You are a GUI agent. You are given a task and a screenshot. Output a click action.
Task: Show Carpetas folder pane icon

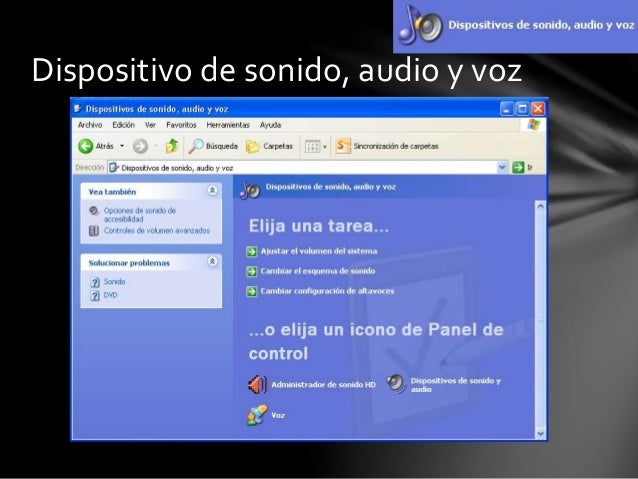point(253,147)
